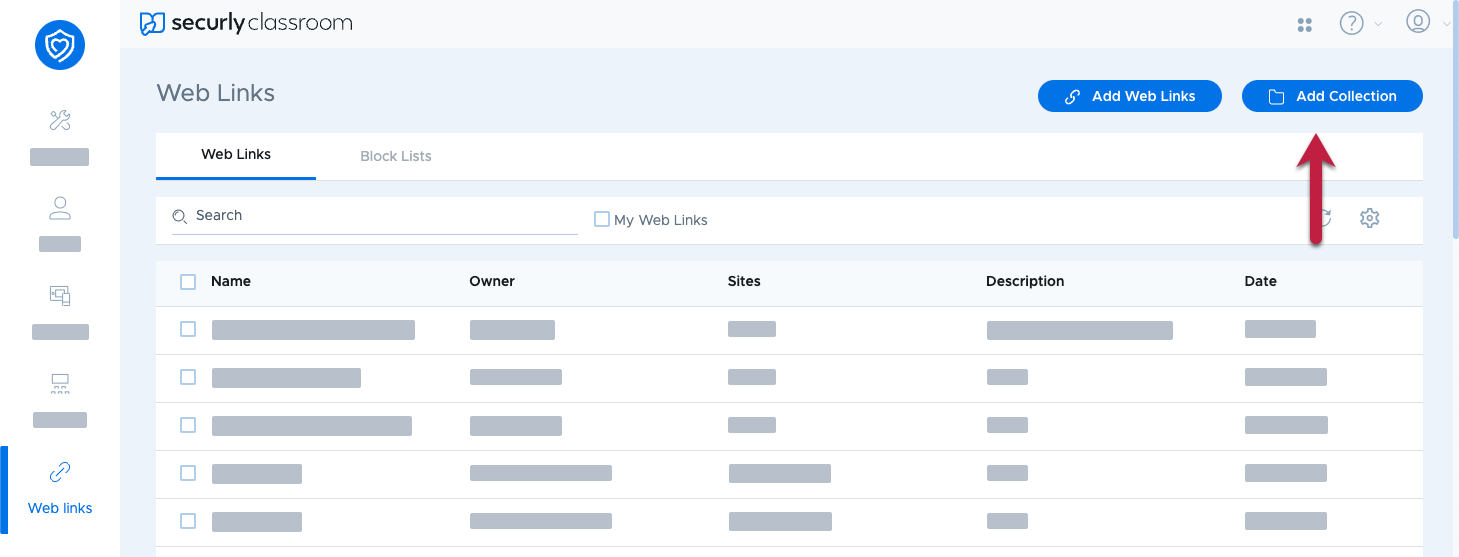
Task: Sort by the Description column header
Action: point(1025,281)
